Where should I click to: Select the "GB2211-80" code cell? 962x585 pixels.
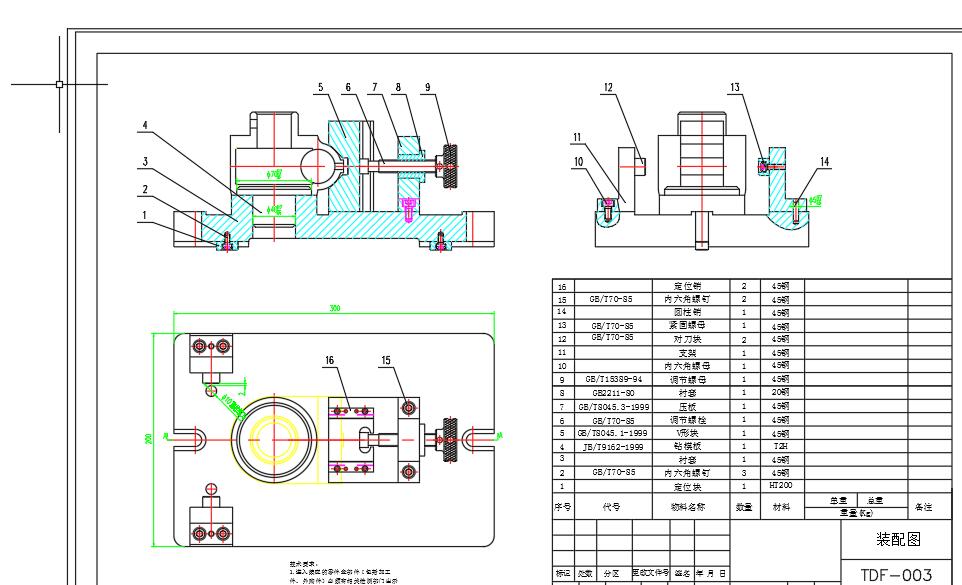[x=614, y=393]
